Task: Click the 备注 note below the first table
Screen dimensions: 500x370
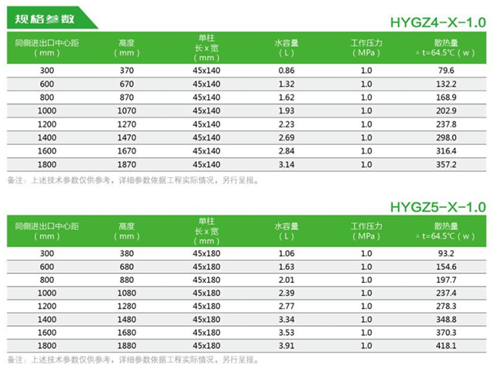Action: [133, 180]
